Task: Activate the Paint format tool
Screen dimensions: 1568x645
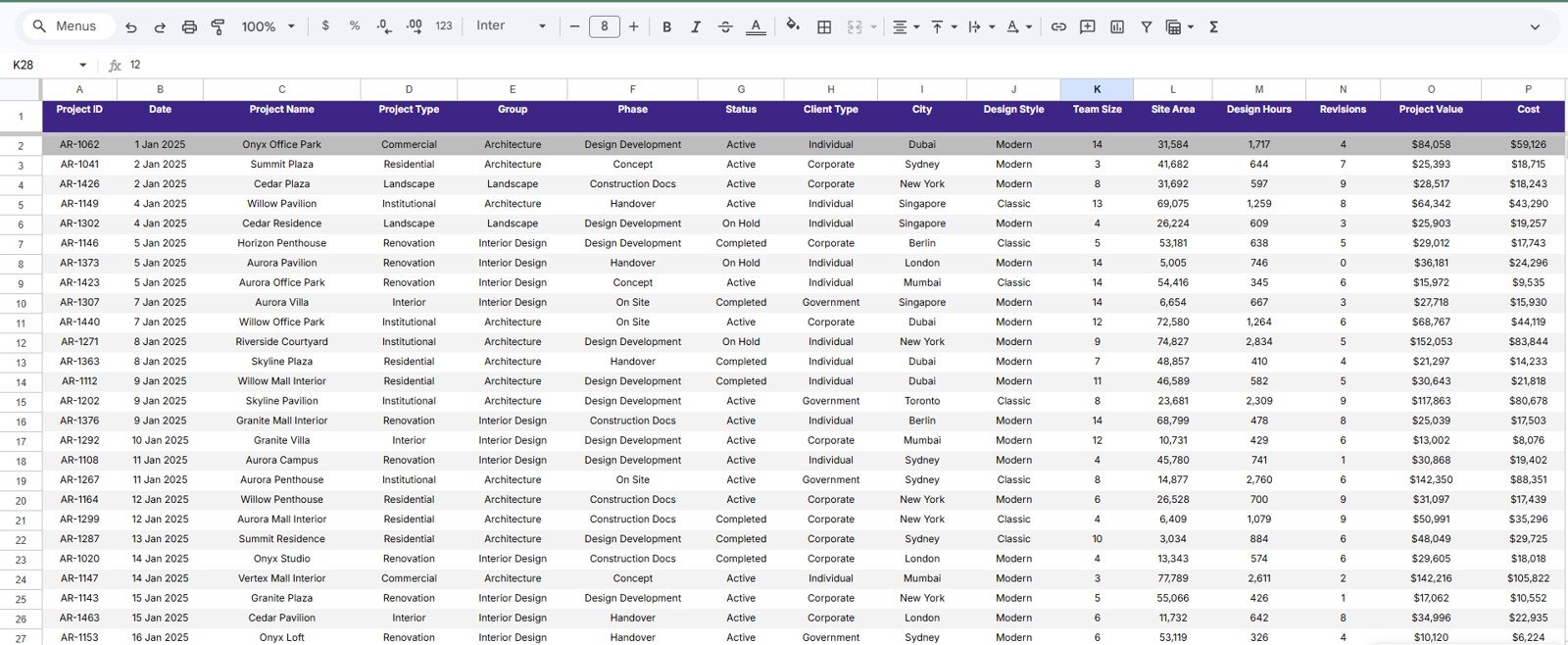Action: click(218, 27)
